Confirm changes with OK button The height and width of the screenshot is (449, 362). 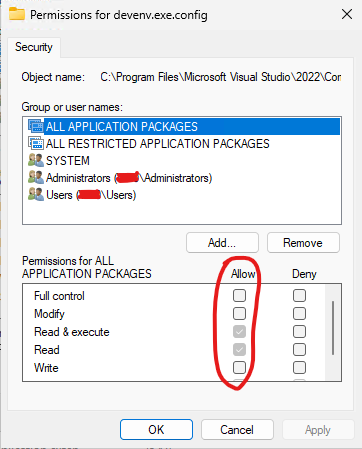(x=156, y=430)
